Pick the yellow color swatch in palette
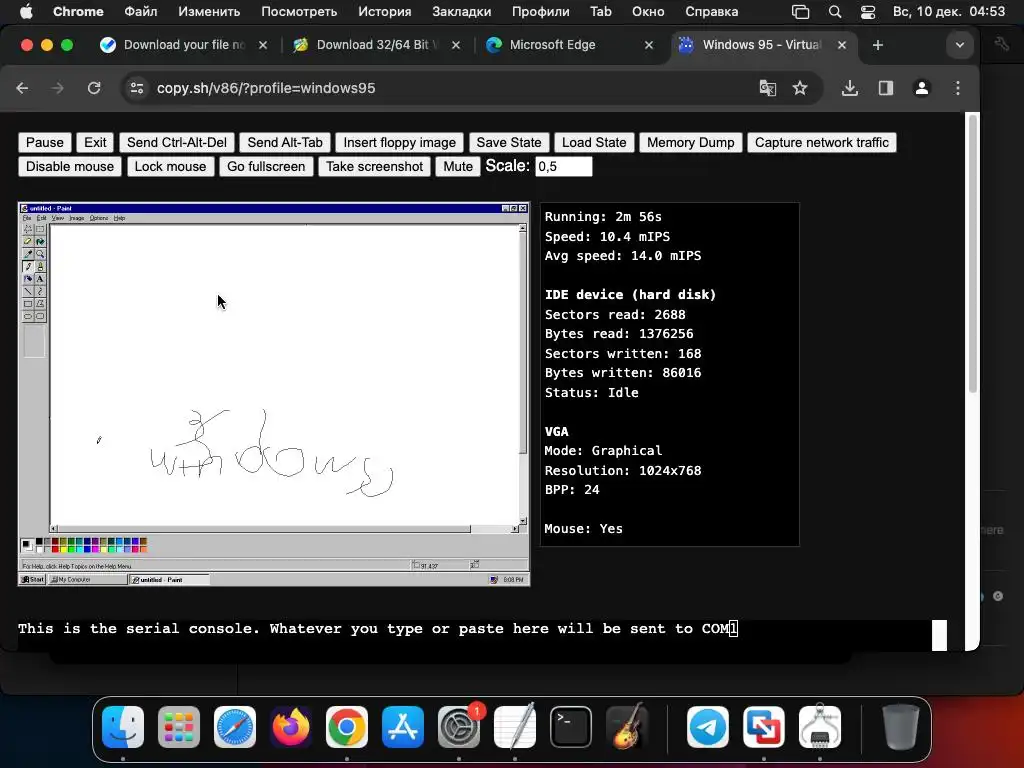The image size is (1024, 768). [x=63, y=549]
